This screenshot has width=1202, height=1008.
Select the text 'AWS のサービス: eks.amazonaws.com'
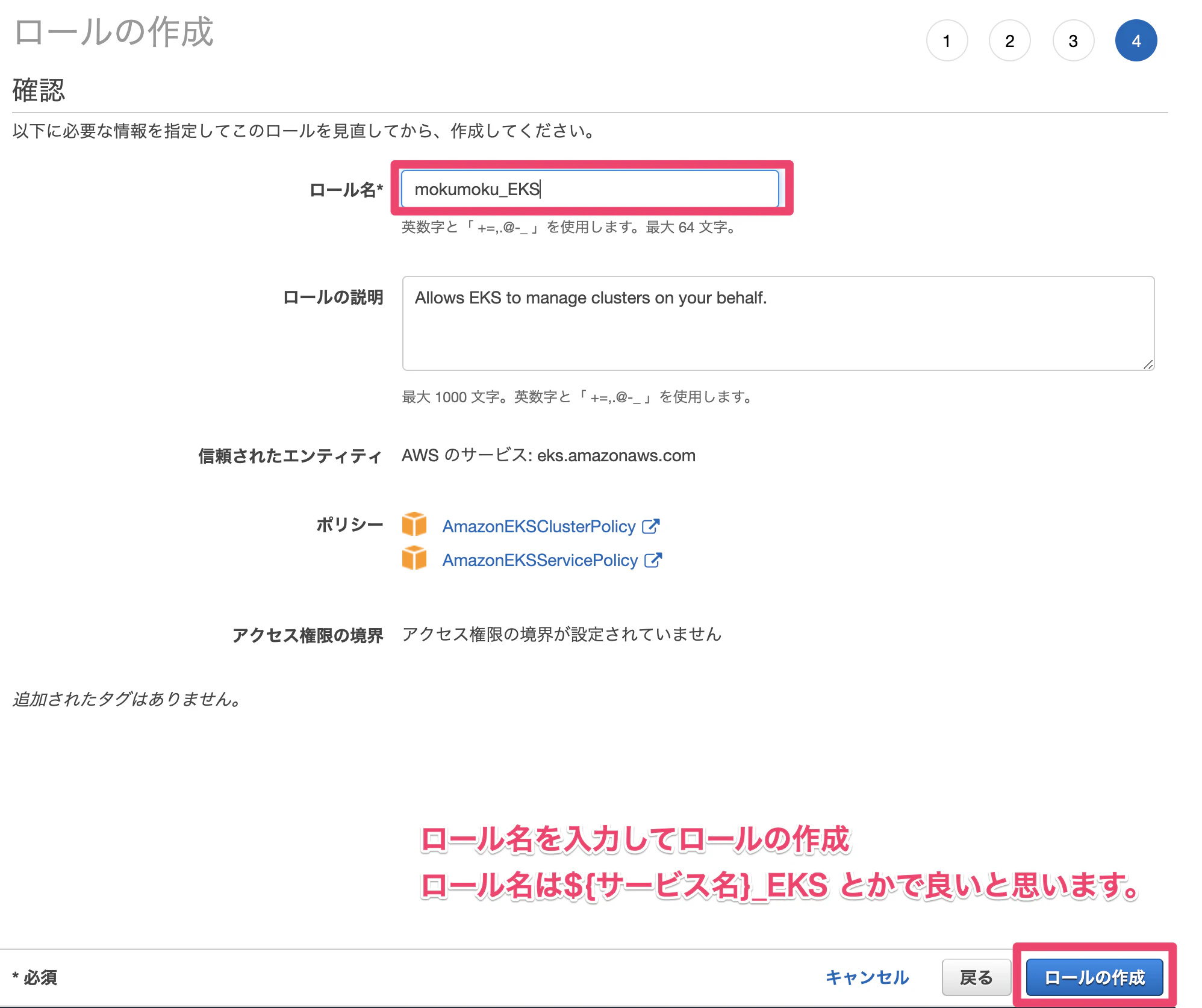pyautogui.click(x=549, y=455)
